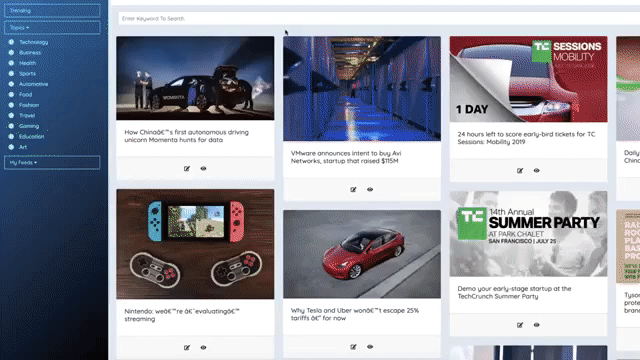Image resolution: width=640 pixels, height=360 pixels.
Task: Click edit icon under VMware Avi Networks article
Action: coord(353,189)
